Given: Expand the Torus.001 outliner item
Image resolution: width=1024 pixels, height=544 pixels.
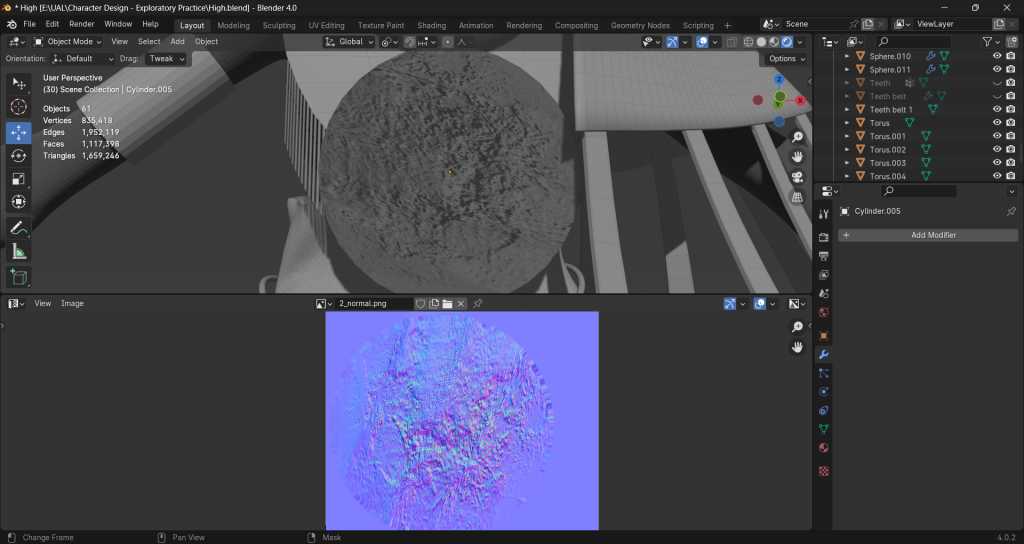Looking at the screenshot, I should (847, 136).
